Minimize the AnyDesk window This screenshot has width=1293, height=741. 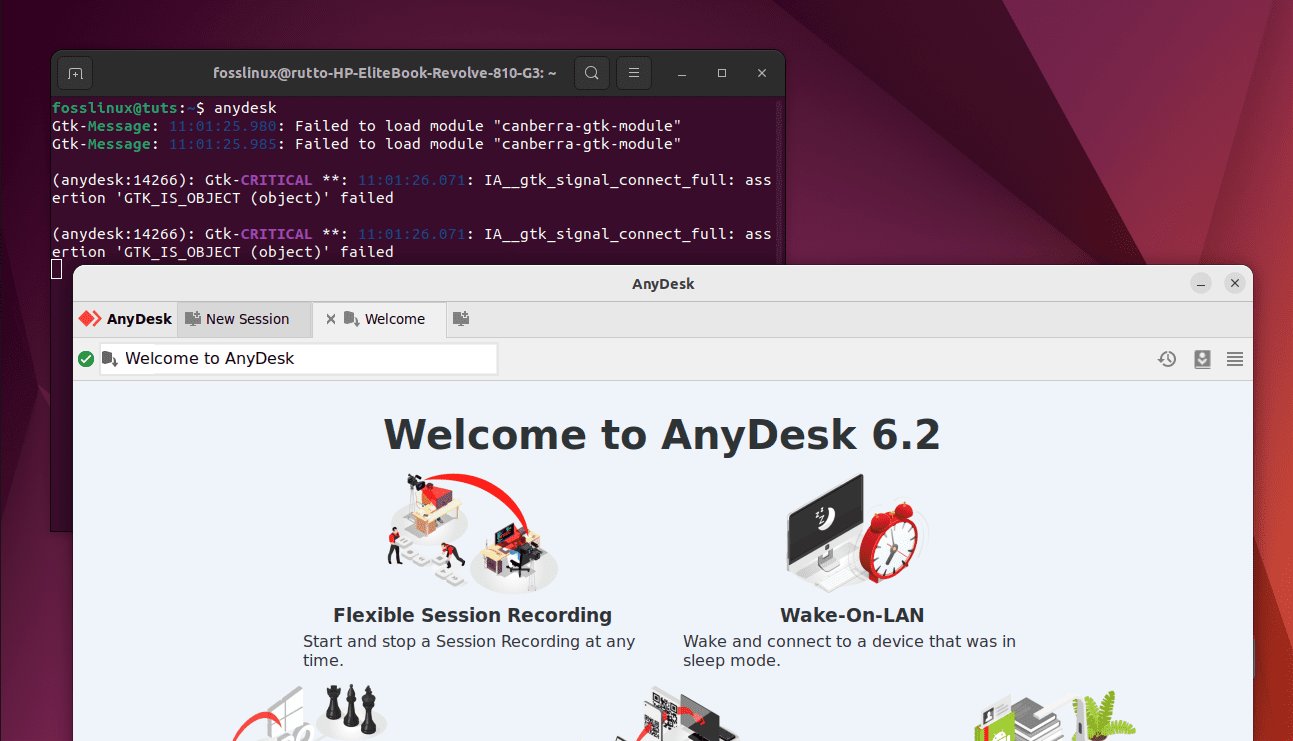[x=1201, y=284]
